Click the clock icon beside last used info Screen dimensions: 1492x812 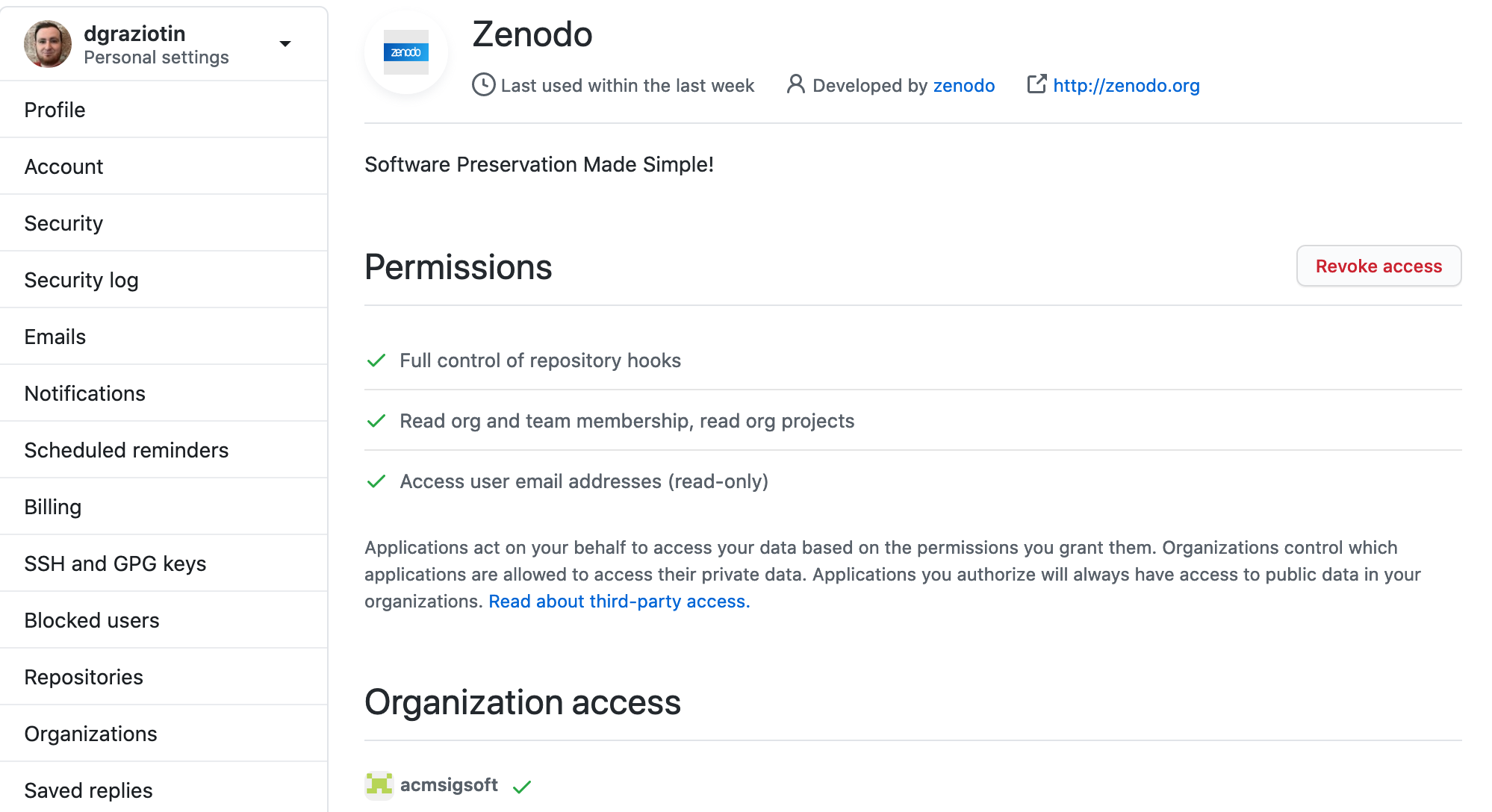483,85
